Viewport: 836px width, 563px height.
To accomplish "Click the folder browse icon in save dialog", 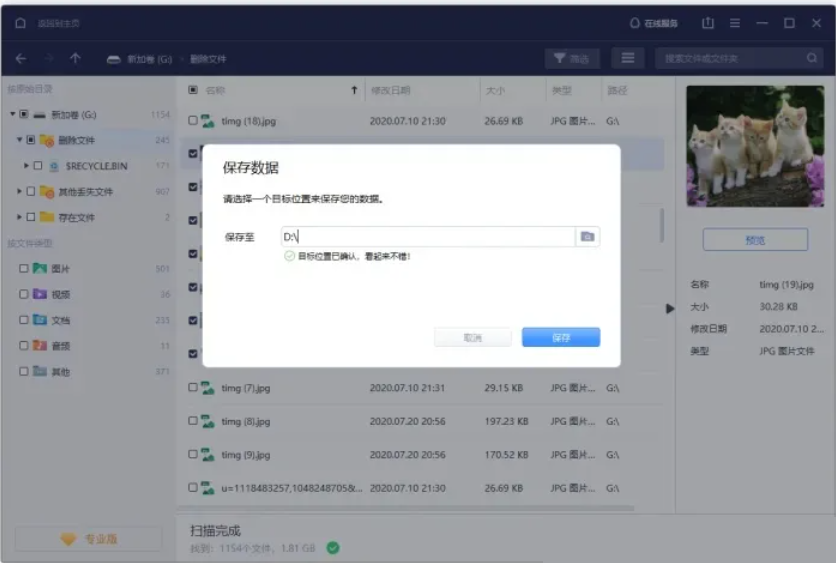I will 588,237.
